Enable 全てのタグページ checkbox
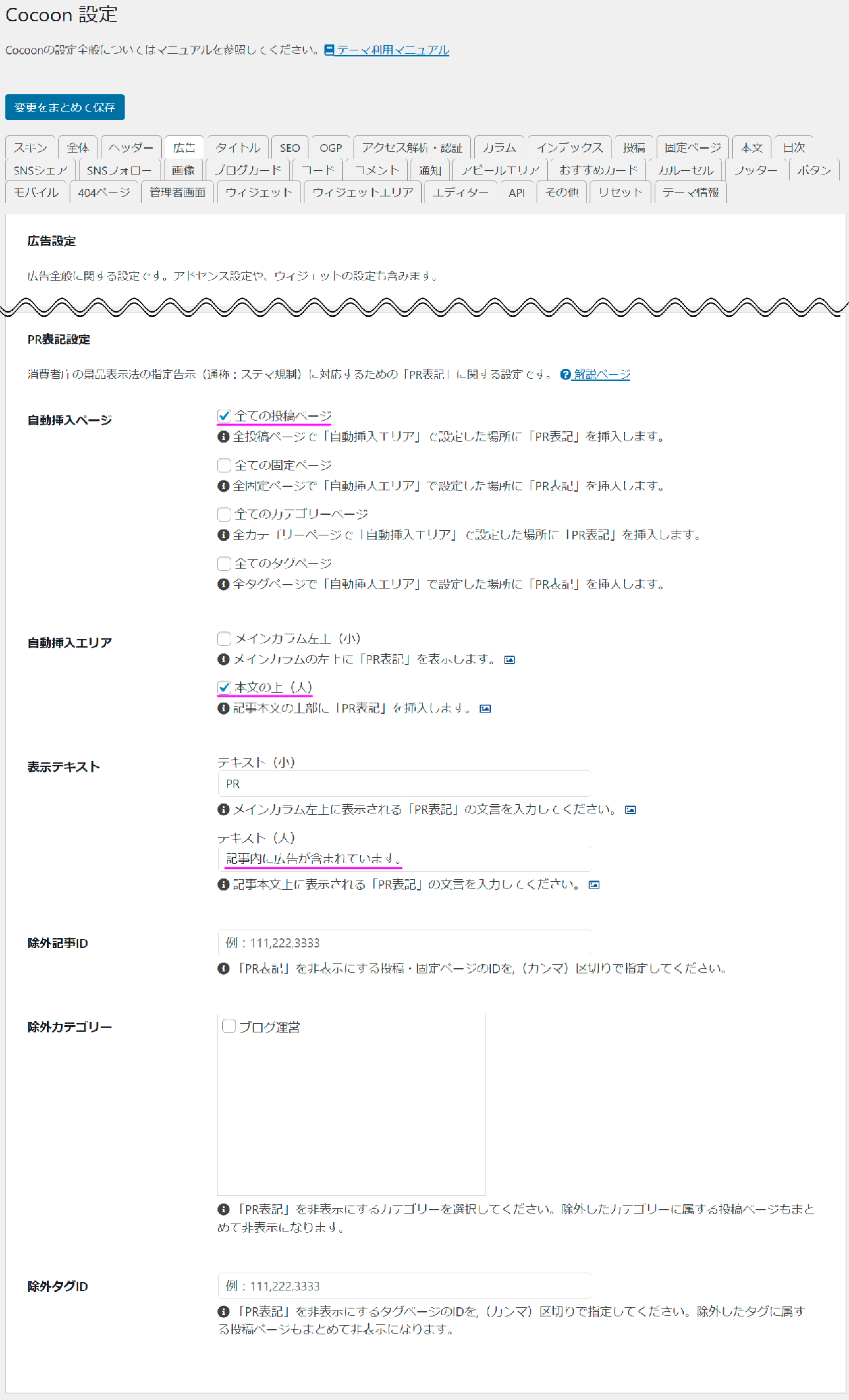The height and width of the screenshot is (1400, 849). (x=224, y=563)
